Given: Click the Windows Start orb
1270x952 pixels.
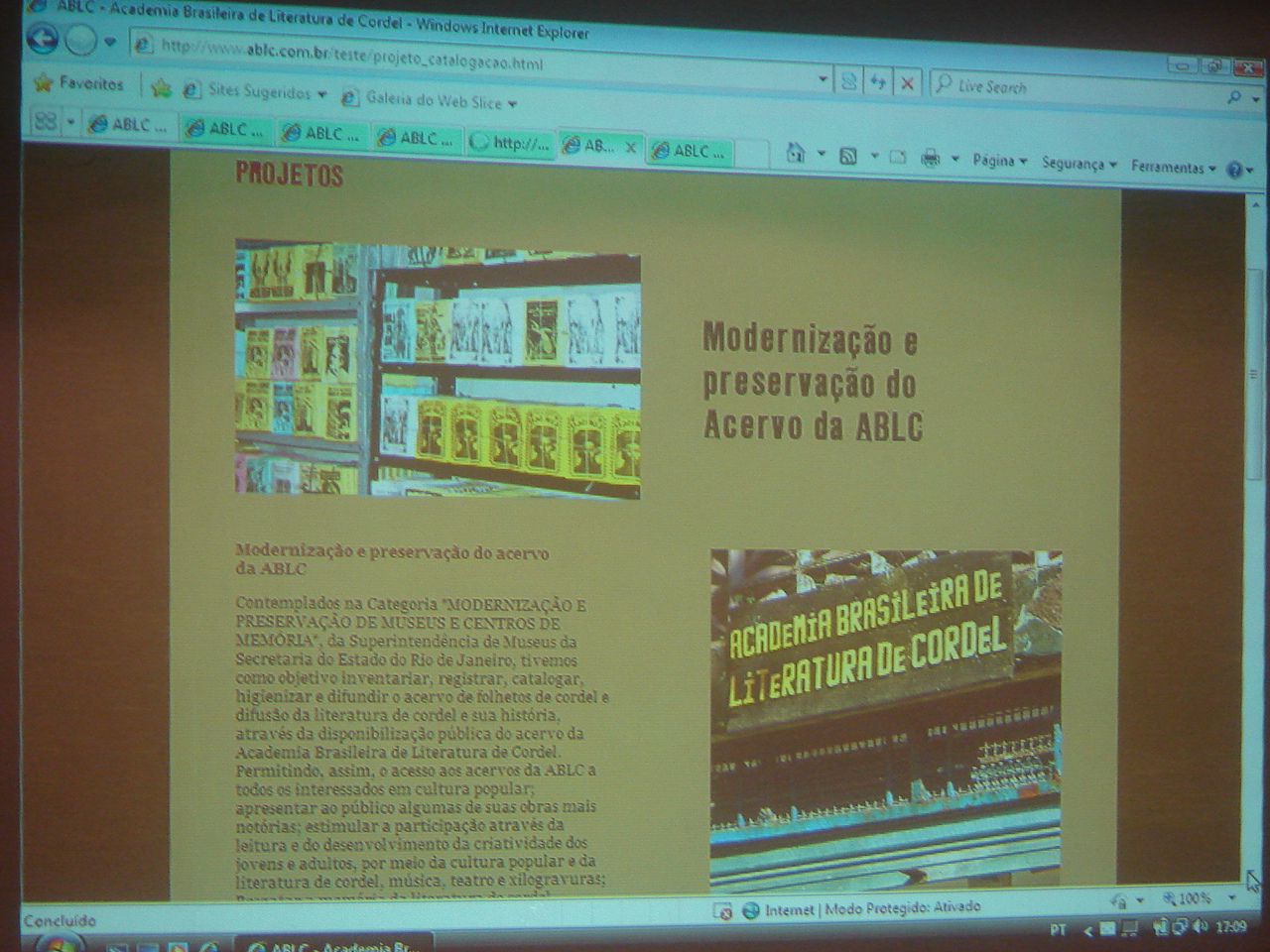Looking at the screenshot, I should pos(61,945).
